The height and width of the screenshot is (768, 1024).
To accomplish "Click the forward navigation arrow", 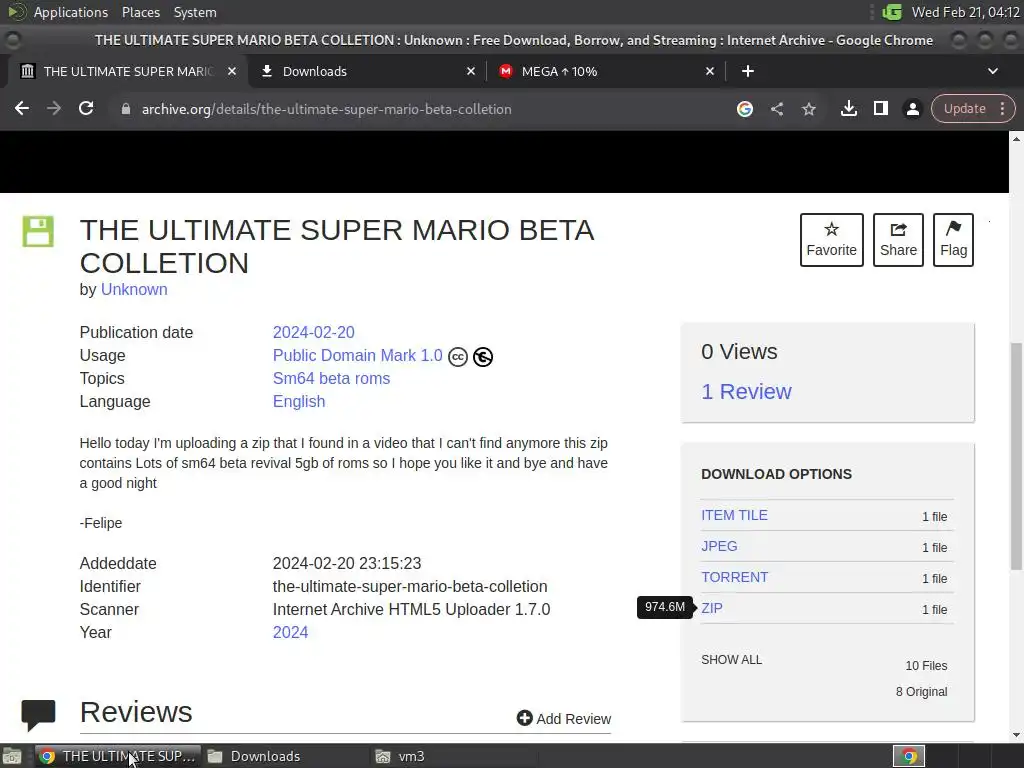I will pos(54,108).
